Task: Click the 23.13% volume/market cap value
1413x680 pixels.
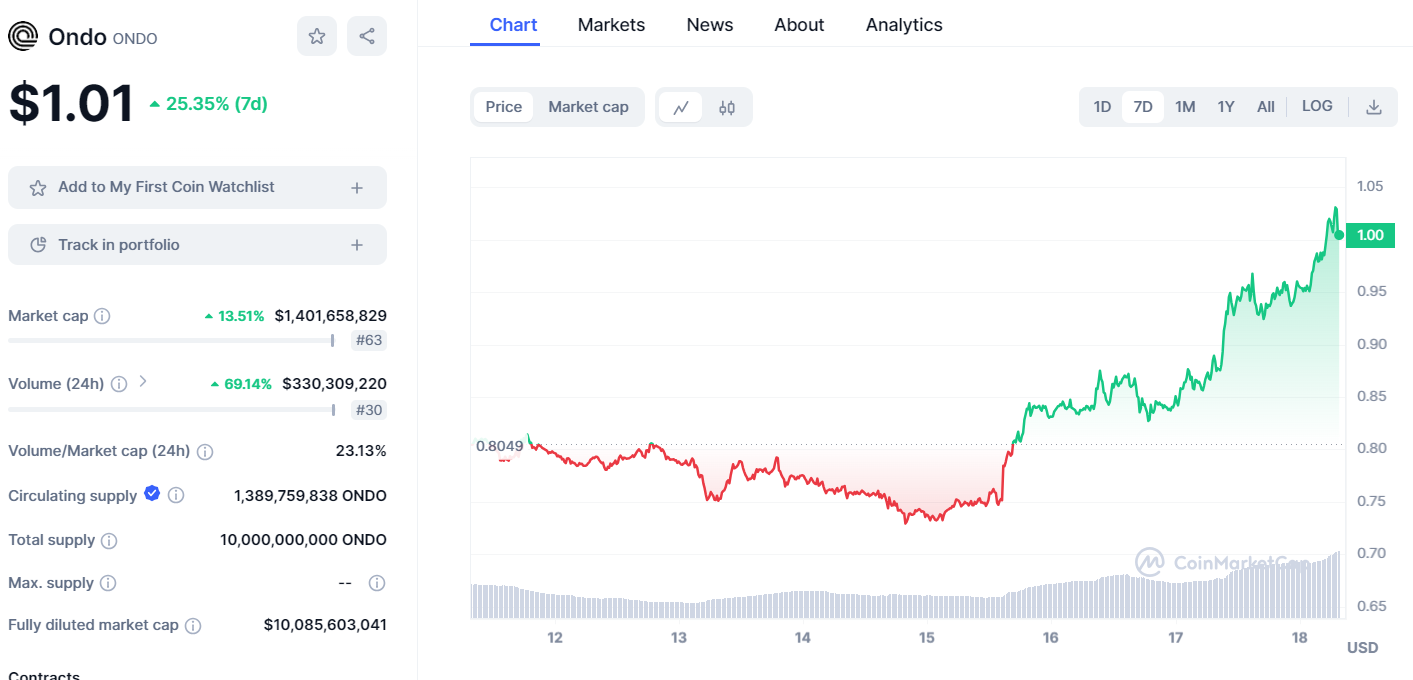Action: click(361, 451)
